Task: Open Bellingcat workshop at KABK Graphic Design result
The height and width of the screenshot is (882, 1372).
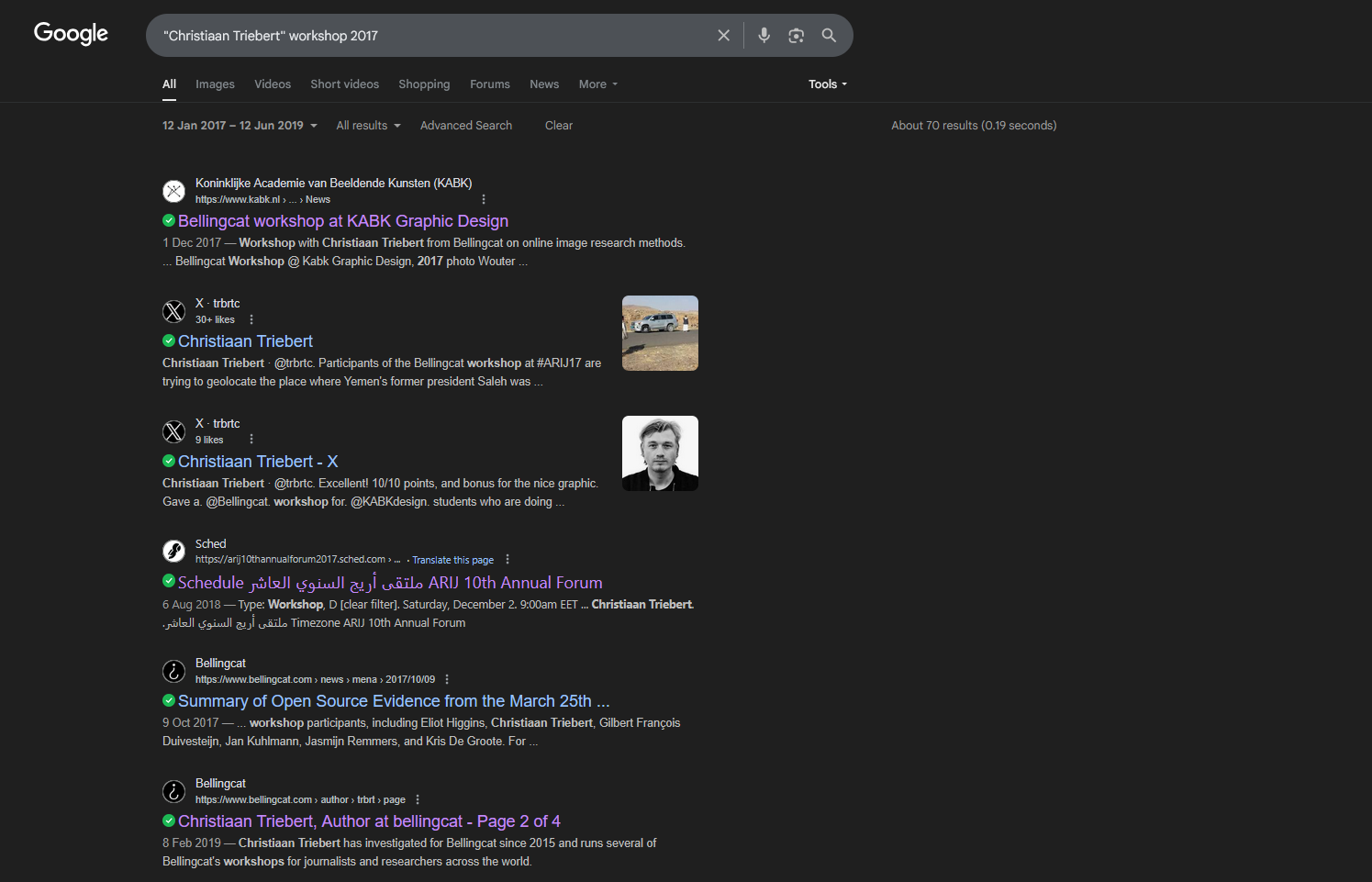Action: pos(343,221)
